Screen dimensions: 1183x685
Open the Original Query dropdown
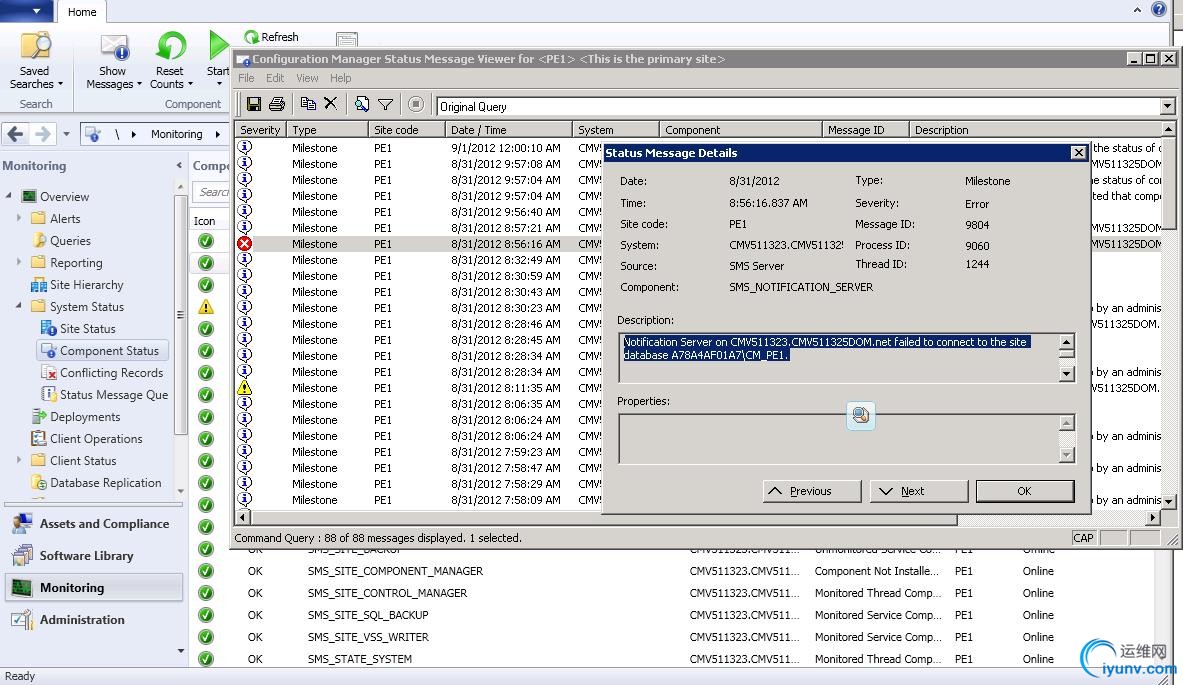[x=1167, y=106]
